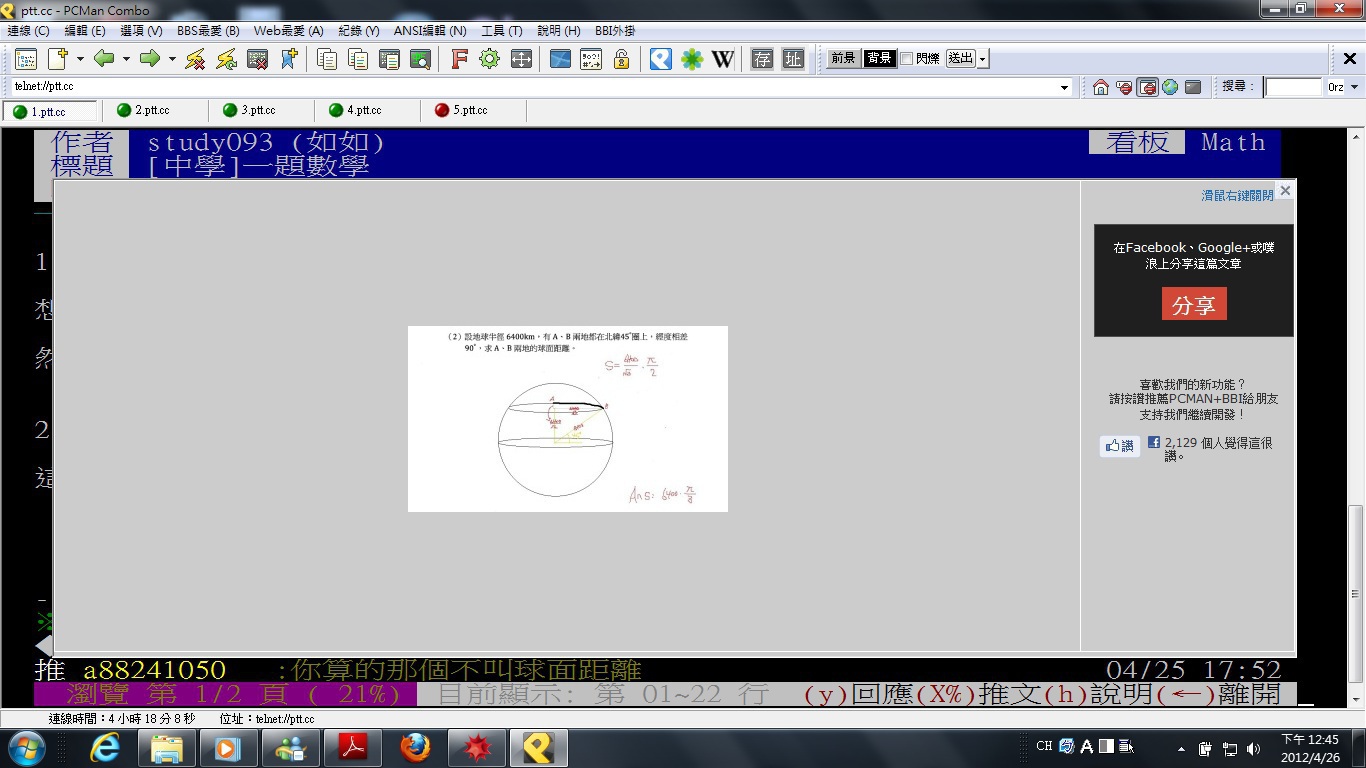Click the green forward arrow icon
1366x768 pixels.
coord(150,59)
